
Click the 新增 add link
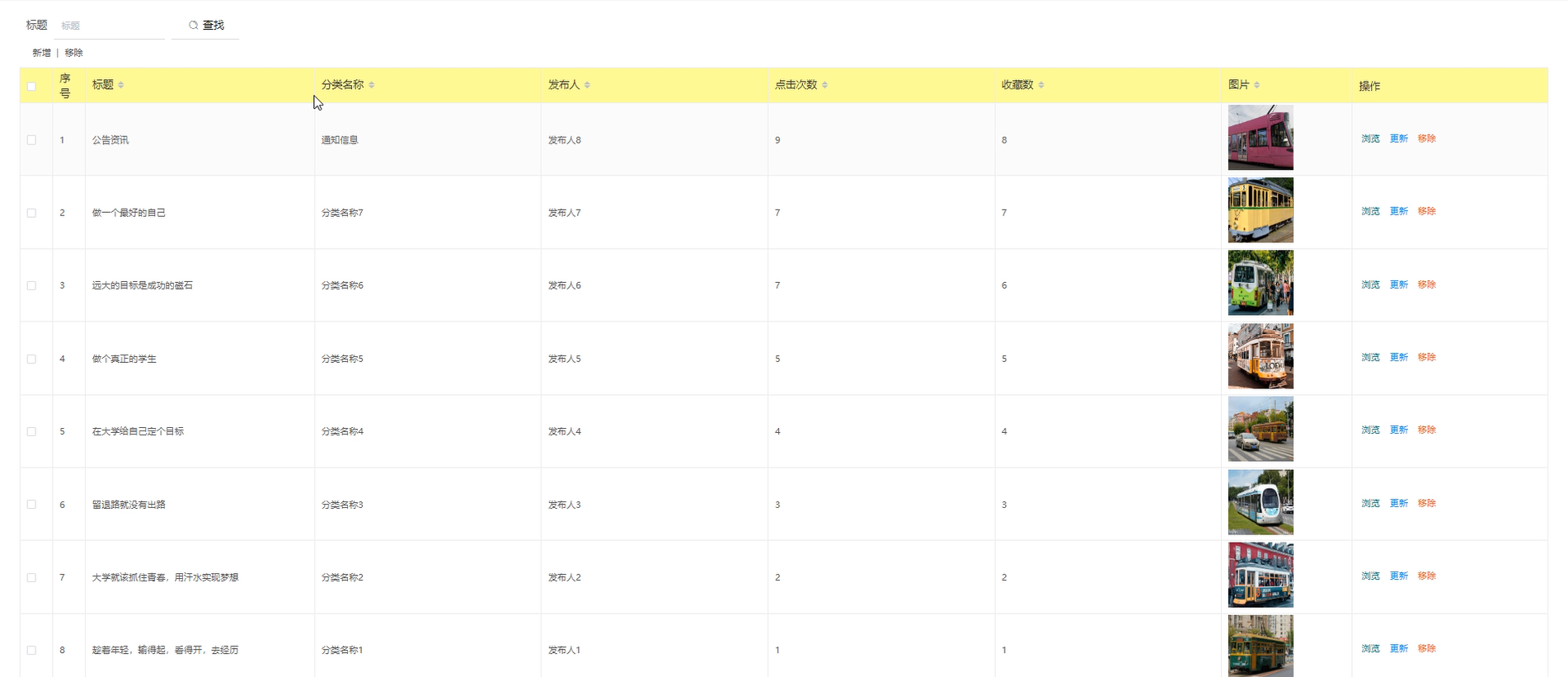41,53
